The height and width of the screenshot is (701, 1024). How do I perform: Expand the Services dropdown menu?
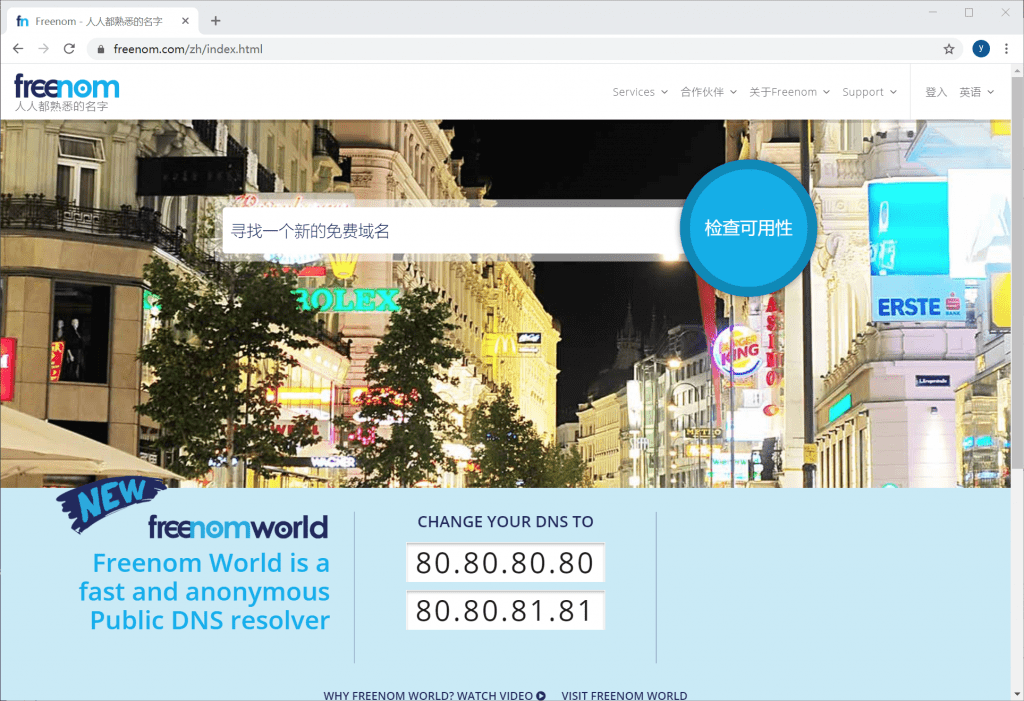point(640,92)
